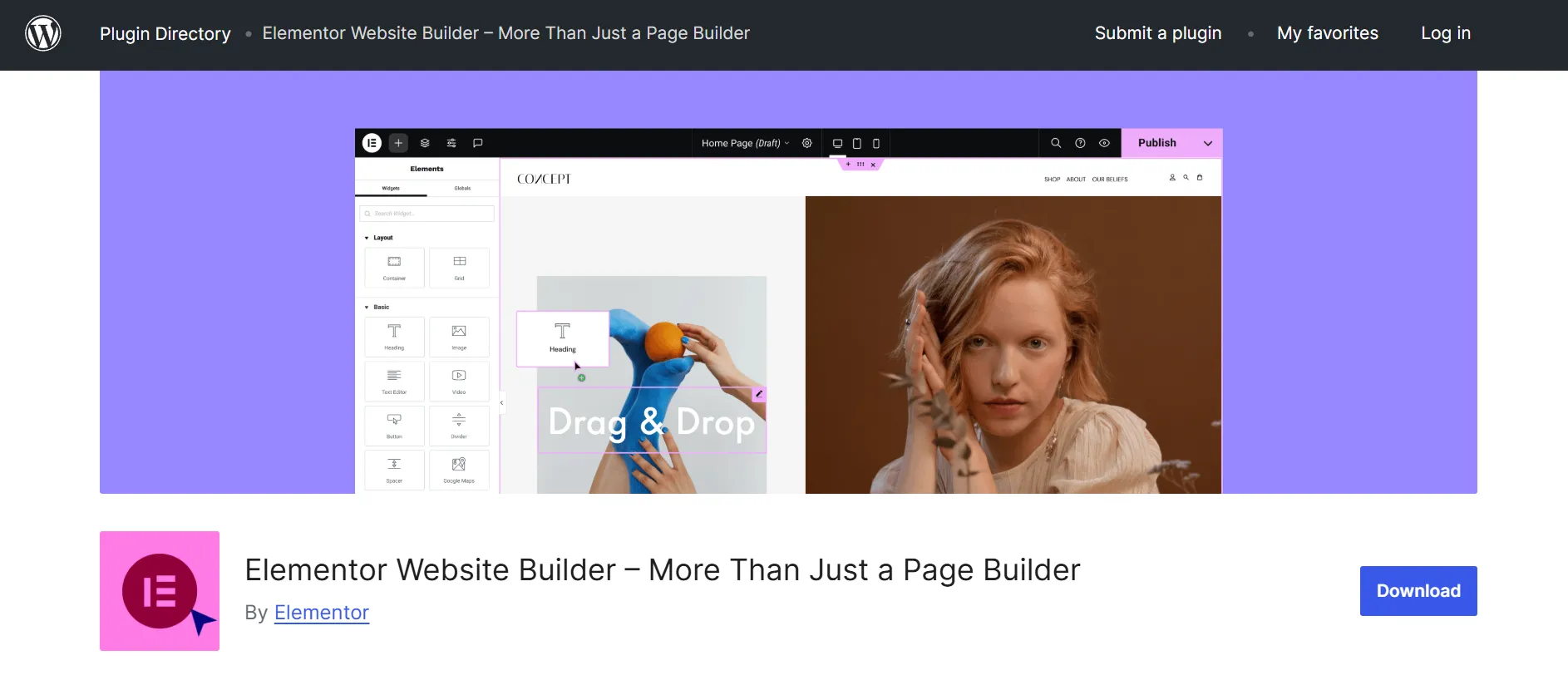
Task: Select the Widgets tab
Action: click(391, 189)
